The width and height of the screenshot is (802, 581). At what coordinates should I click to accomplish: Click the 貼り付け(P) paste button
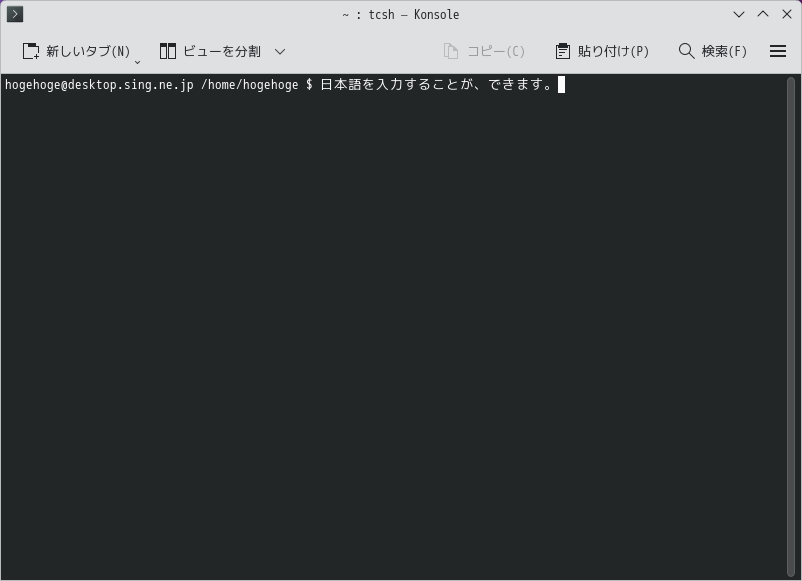tap(602, 51)
